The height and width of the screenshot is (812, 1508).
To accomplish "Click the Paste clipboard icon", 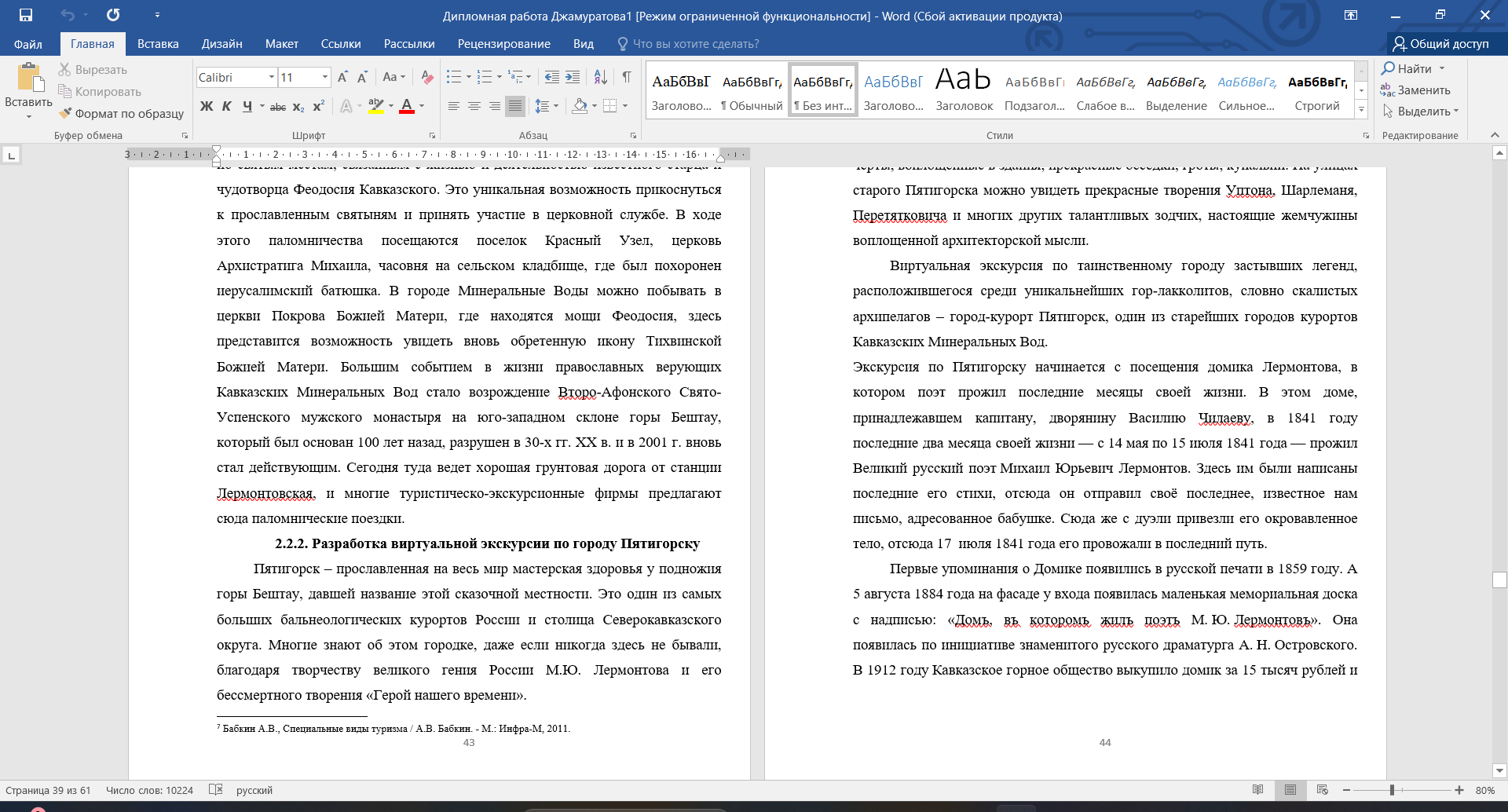I will click(29, 79).
